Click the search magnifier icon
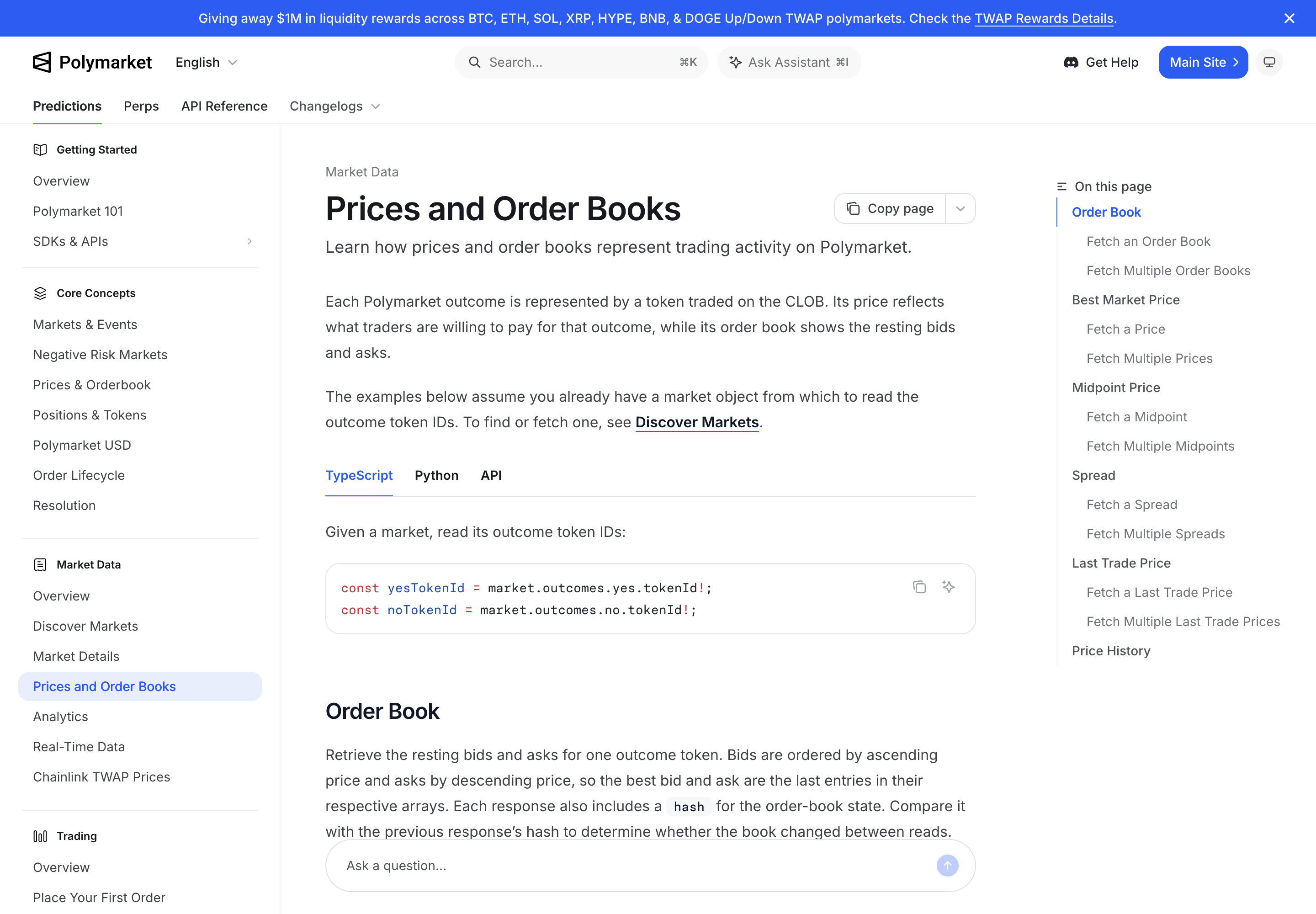This screenshot has width=1316, height=914. [474, 62]
